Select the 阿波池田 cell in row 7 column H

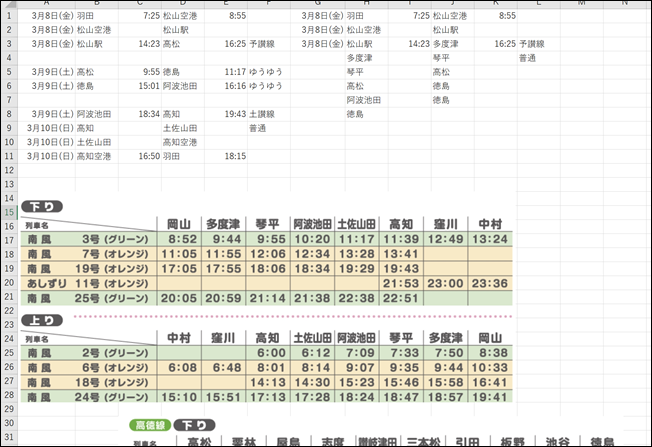coord(367,100)
